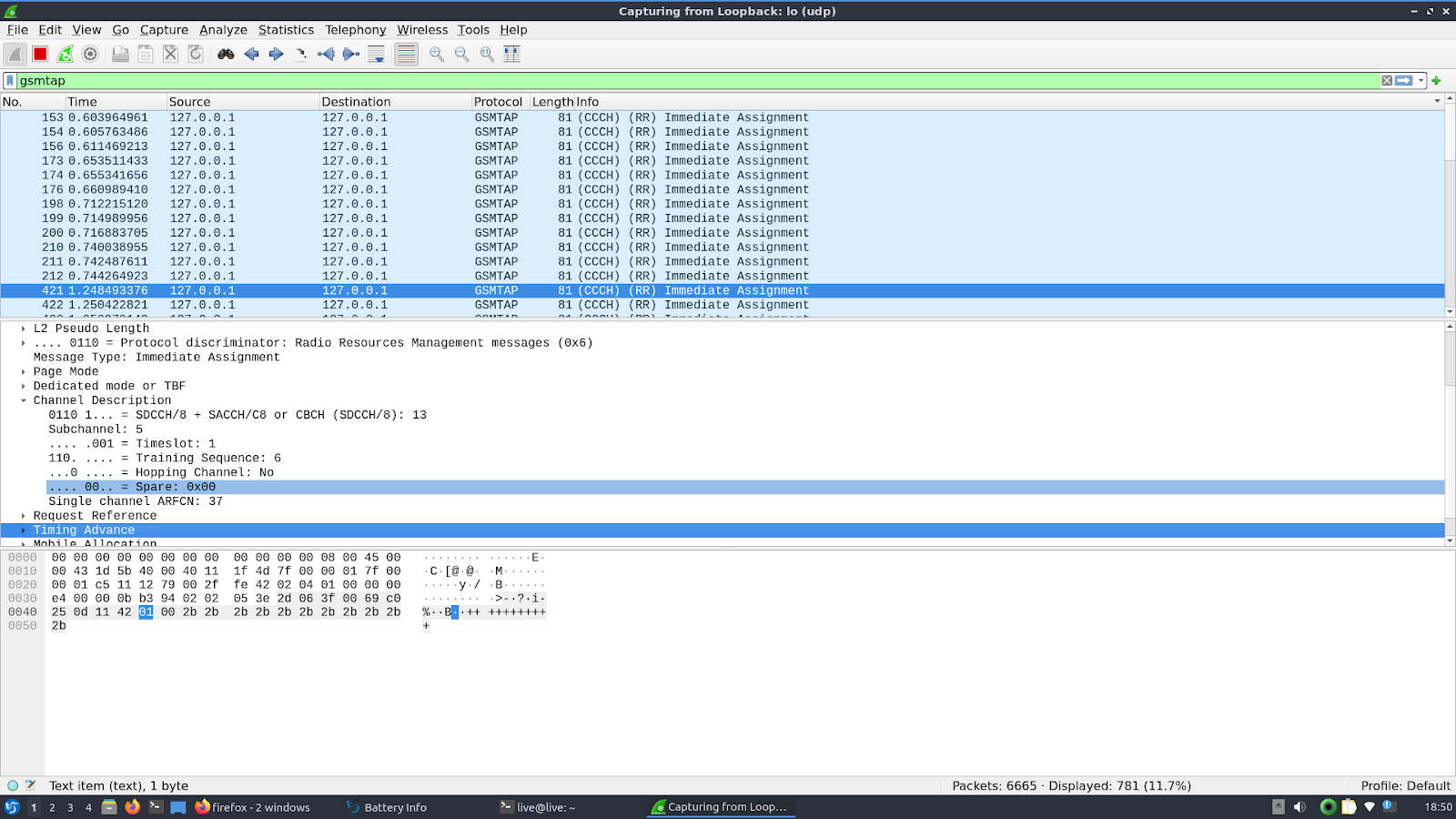The width and height of the screenshot is (1456, 819).
Task: Go to specified packet icon
Action: (x=301, y=55)
